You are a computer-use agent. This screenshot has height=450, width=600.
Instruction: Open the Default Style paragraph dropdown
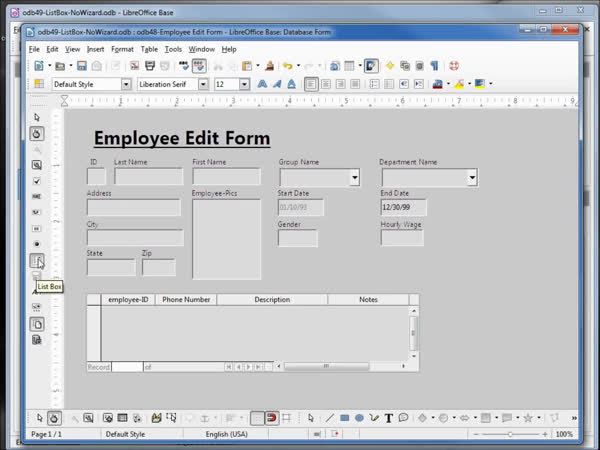(126, 84)
